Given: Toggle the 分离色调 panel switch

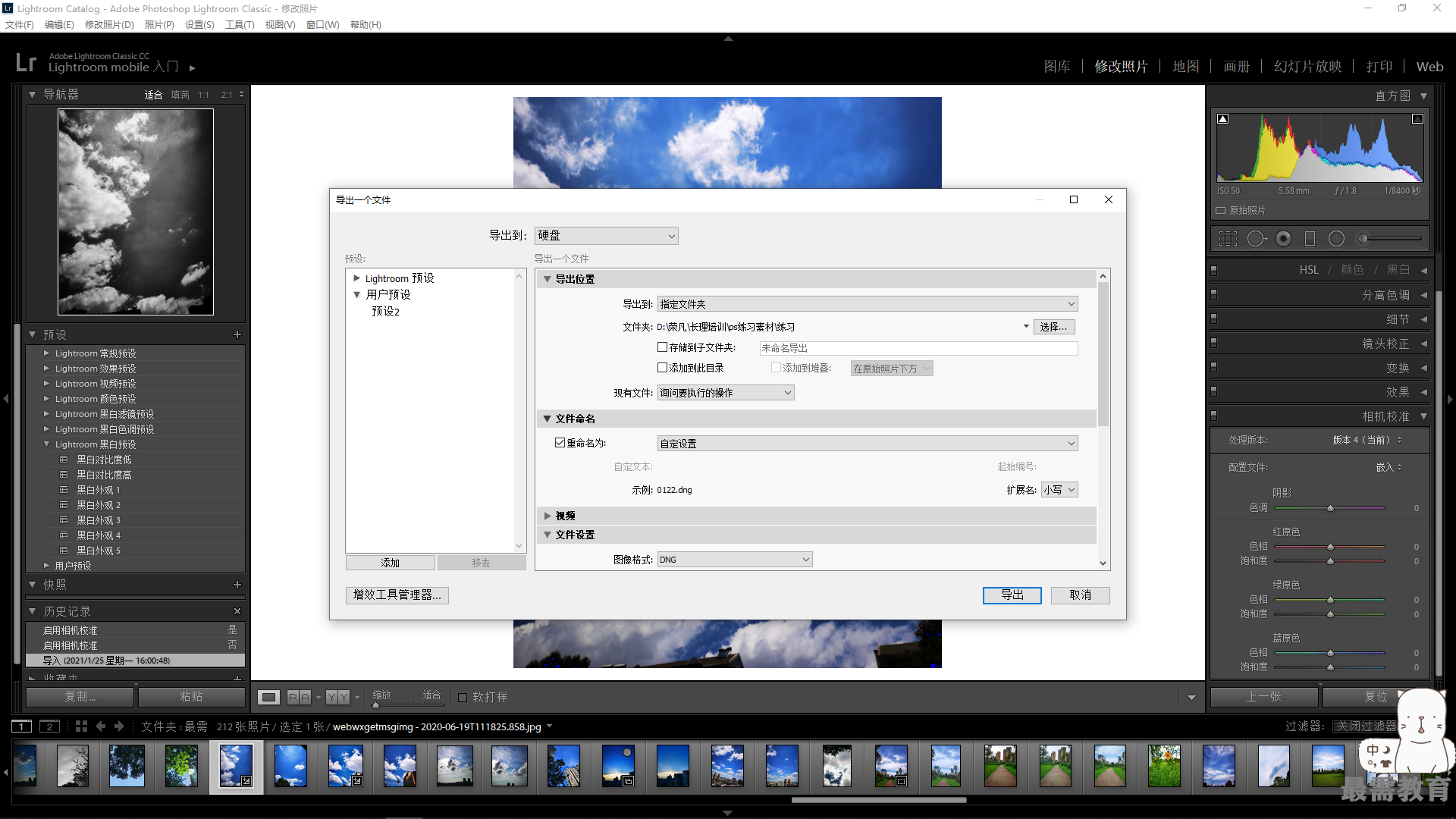Looking at the screenshot, I should [x=1213, y=294].
